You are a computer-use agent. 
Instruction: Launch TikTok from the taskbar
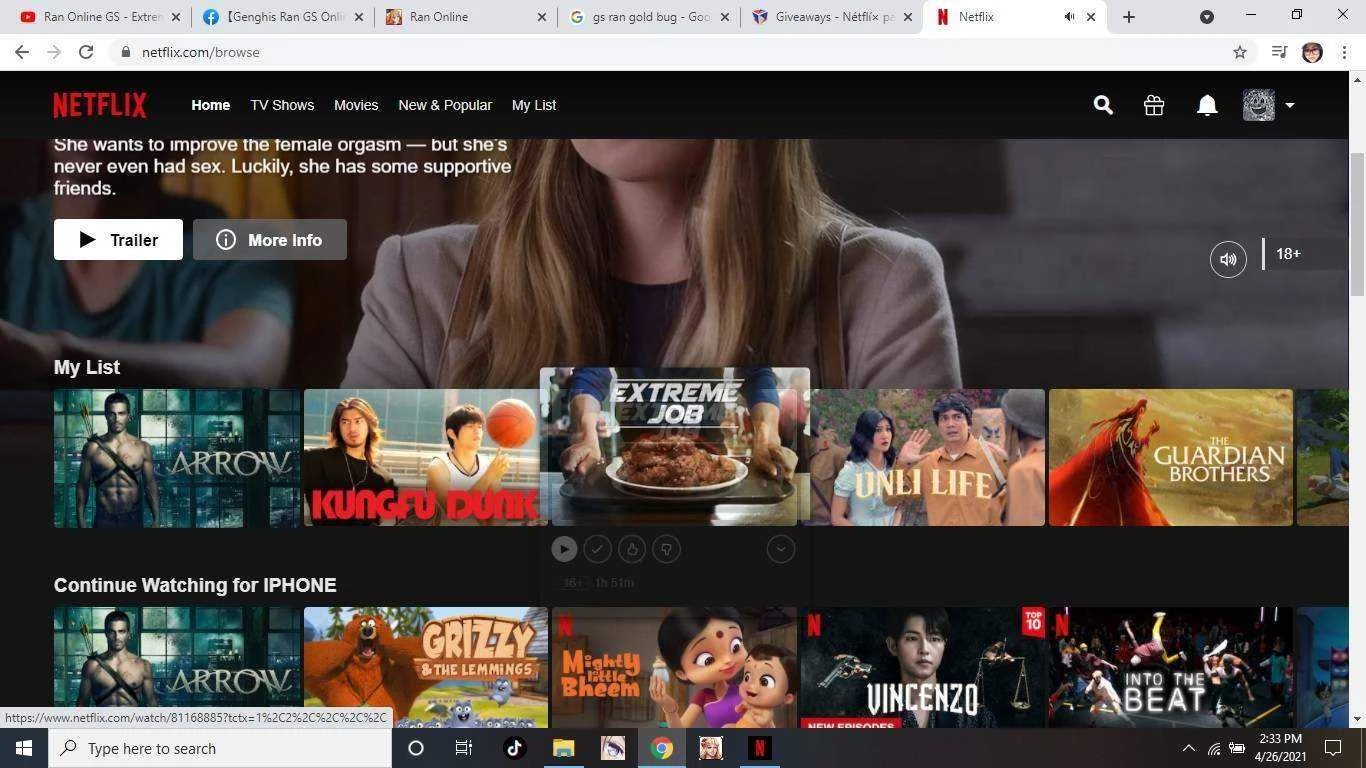click(514, 748)
